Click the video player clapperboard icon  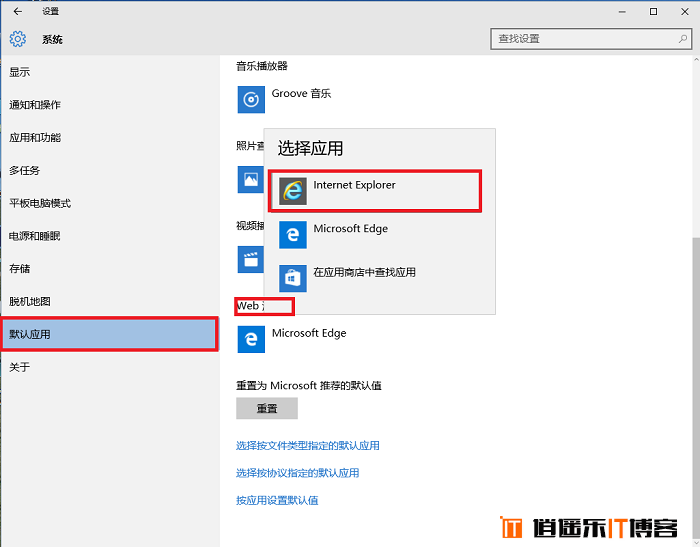coord(250,259)
